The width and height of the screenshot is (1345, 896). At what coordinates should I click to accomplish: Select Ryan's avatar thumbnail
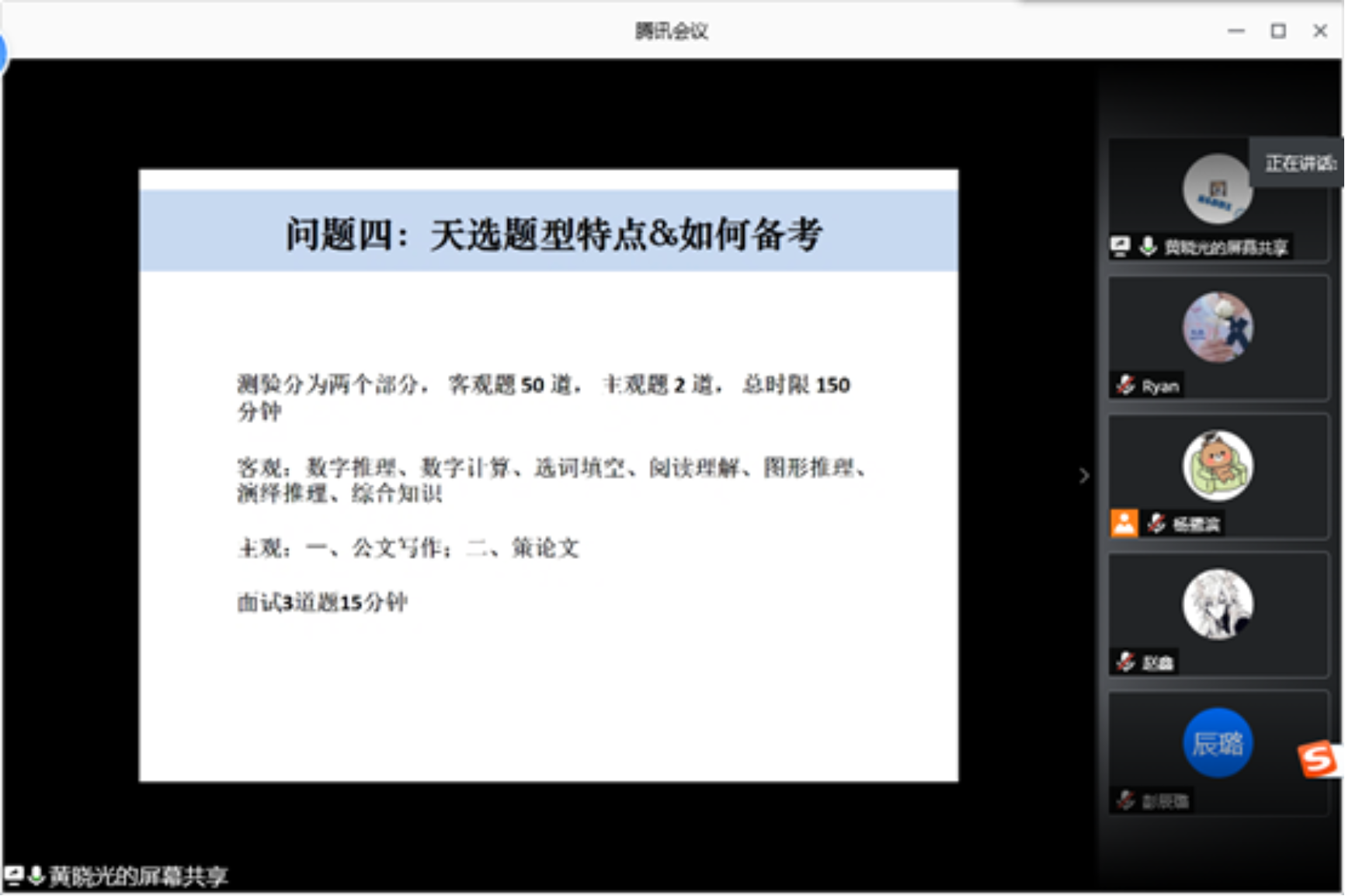tap(1217, 327)
